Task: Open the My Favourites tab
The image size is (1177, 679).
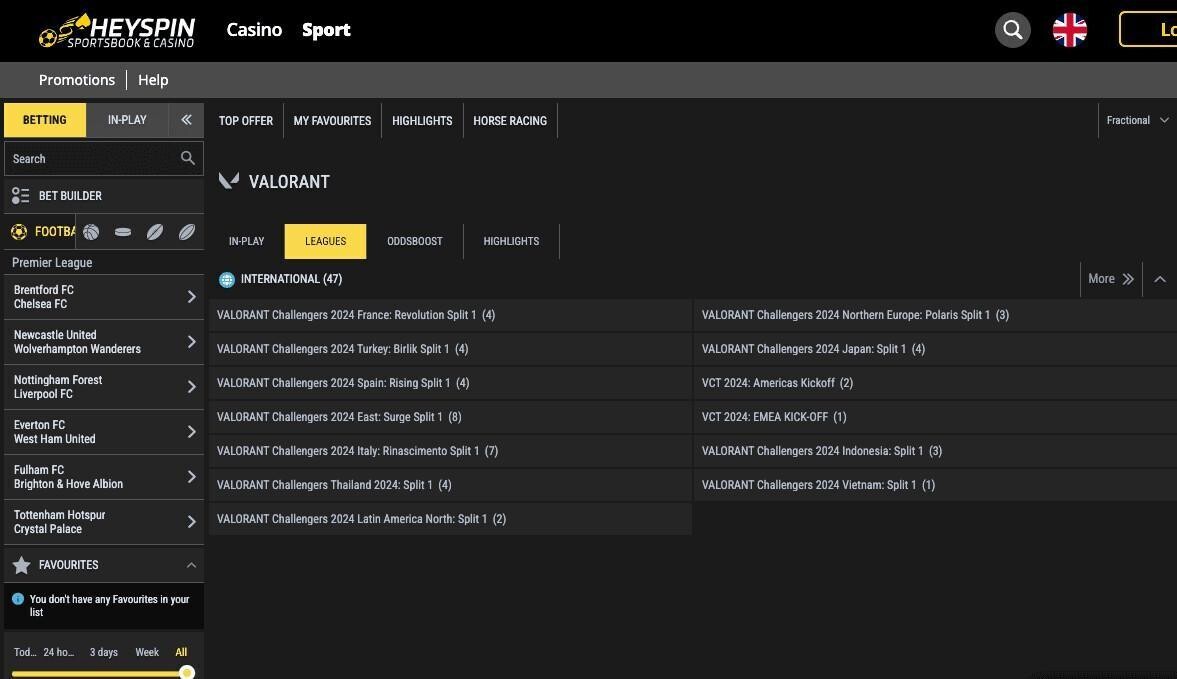Action: (x=333, y=121)
